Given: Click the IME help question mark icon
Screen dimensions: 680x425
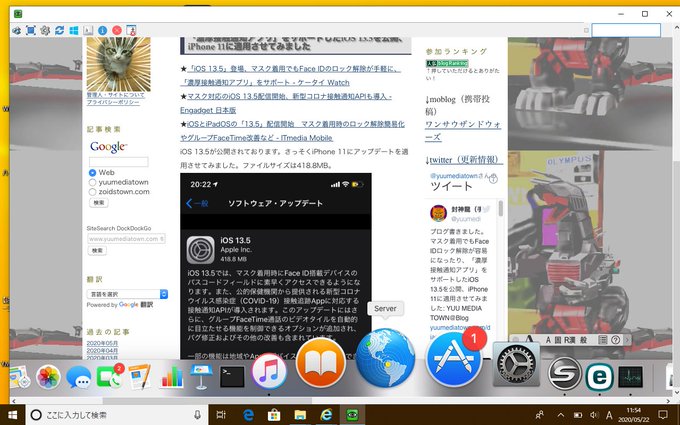Looking at the screenshot, I should (615, 340).
